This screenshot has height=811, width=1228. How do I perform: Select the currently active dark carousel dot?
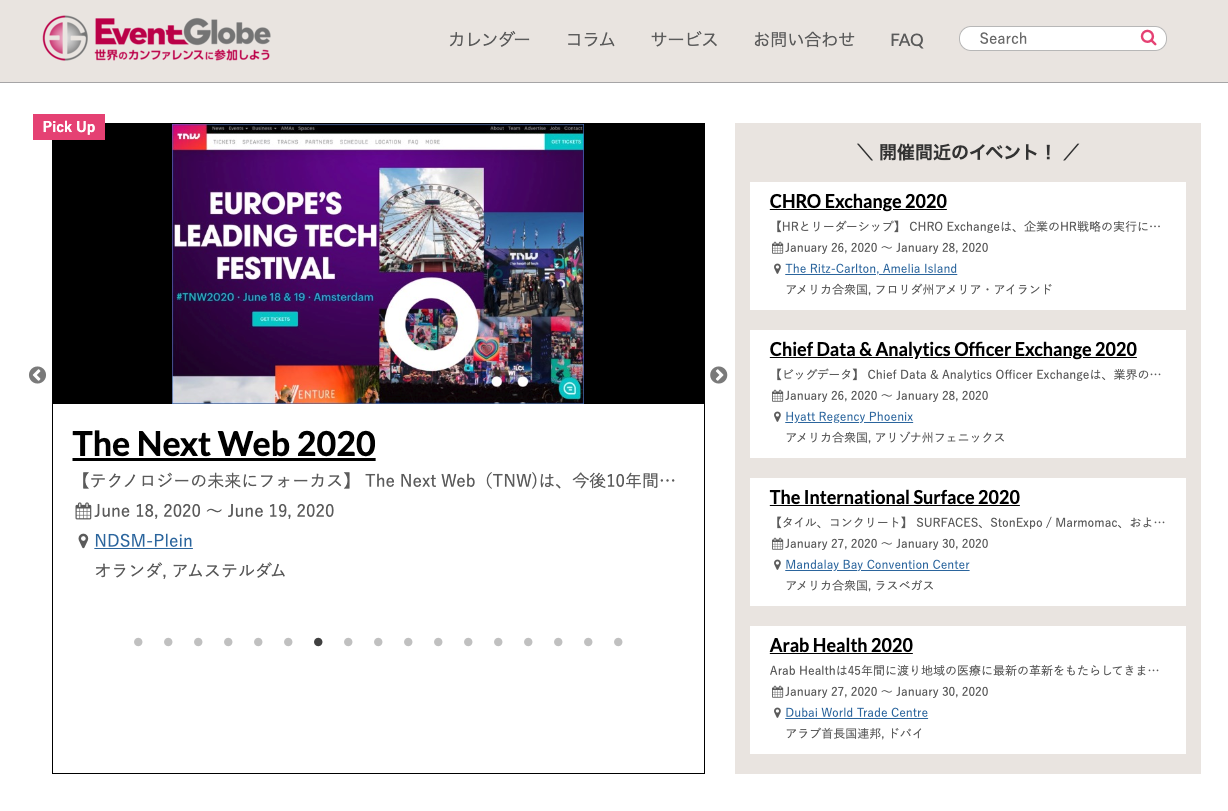tap(318, 642)
